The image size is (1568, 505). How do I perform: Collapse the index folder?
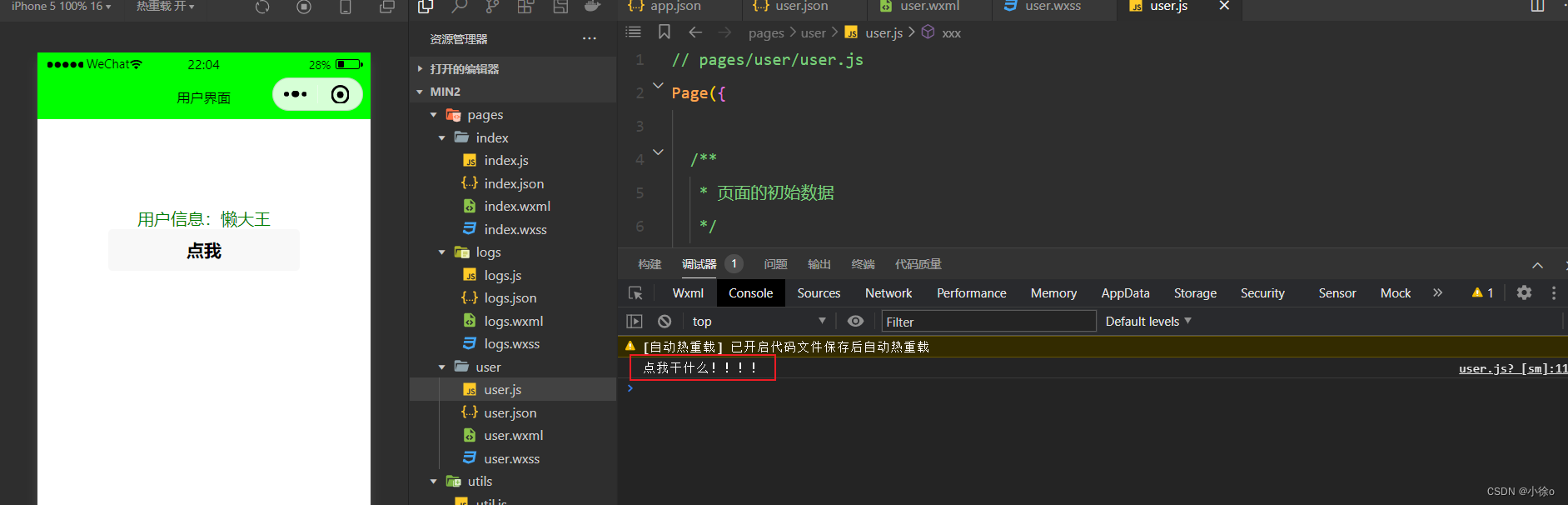pos(513,137)
